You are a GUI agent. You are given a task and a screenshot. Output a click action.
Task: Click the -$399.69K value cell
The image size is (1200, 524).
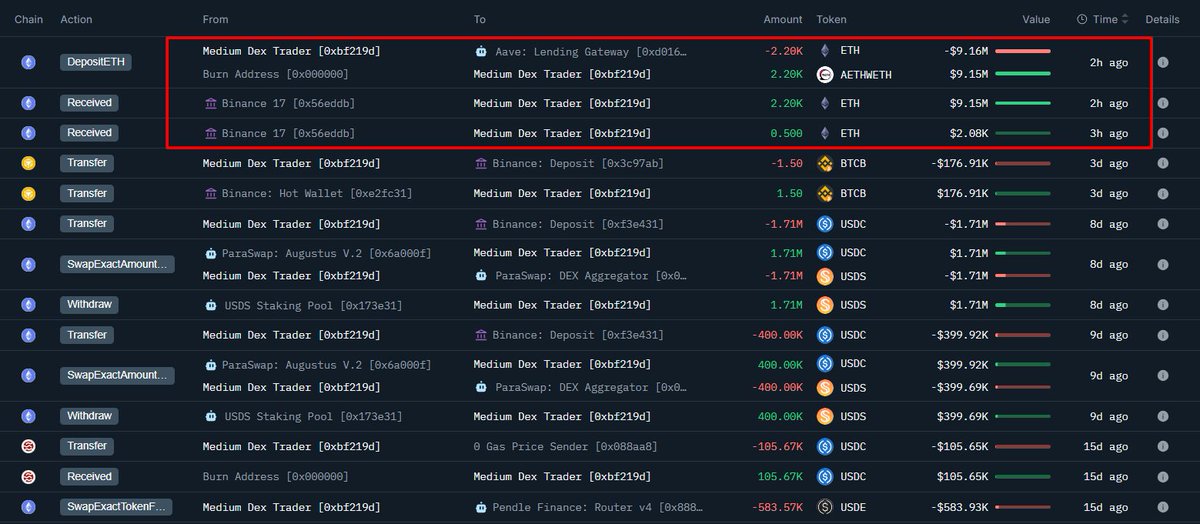(961, 387)
